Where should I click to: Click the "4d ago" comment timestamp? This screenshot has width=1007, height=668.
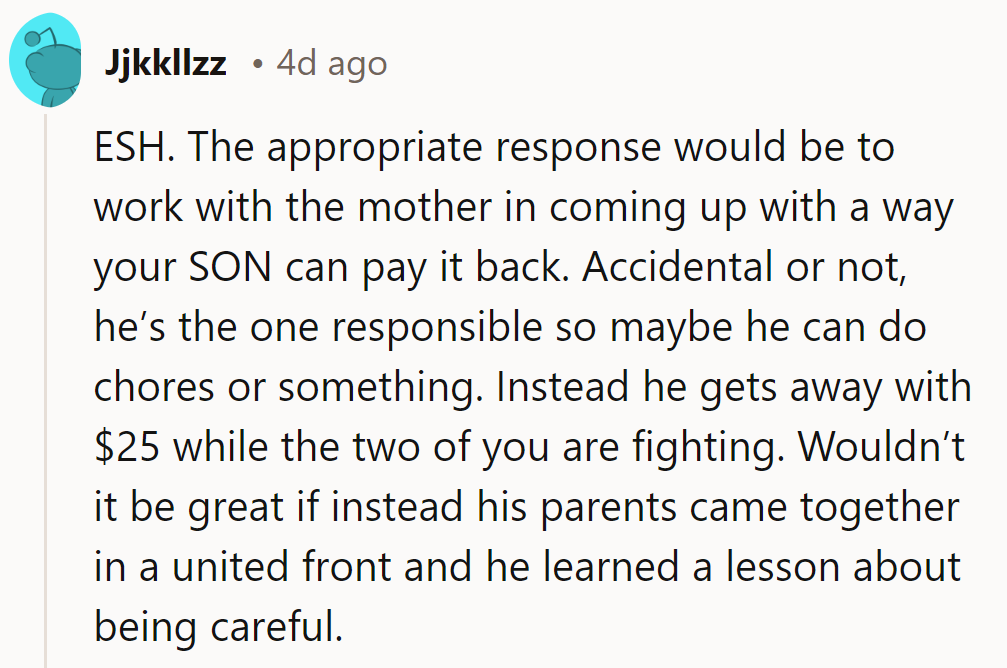(x=332, y=65)
